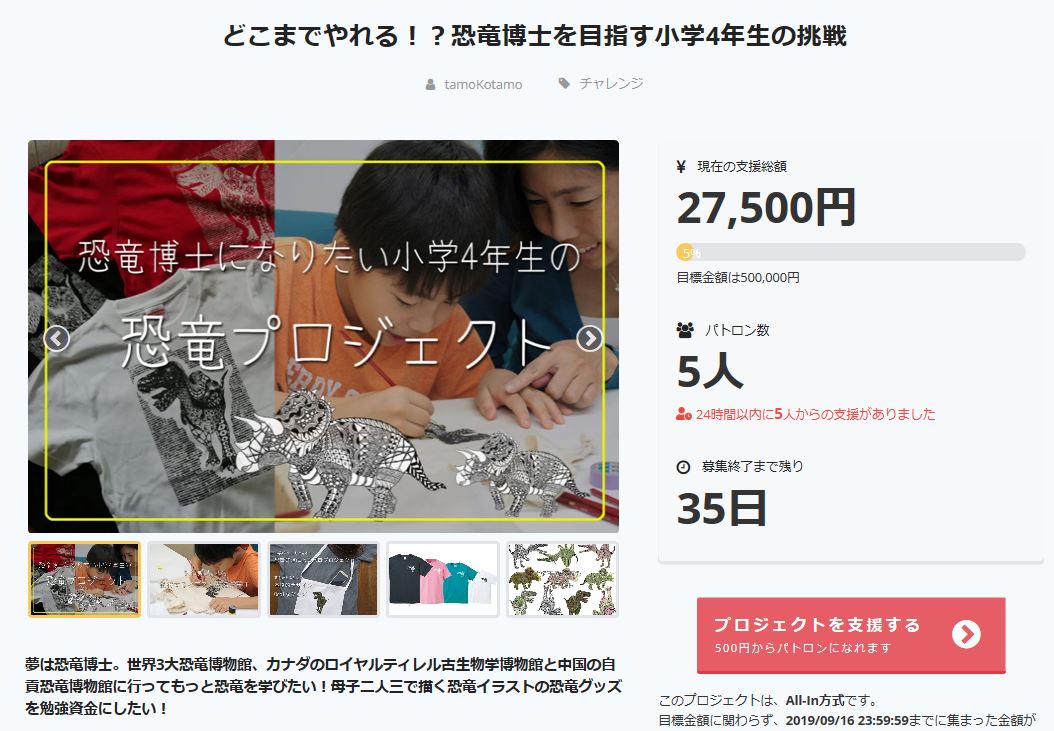Open the tamoKotamo author profile link
The height and width of the screenshot is (731, 1054).
(483, 85)
